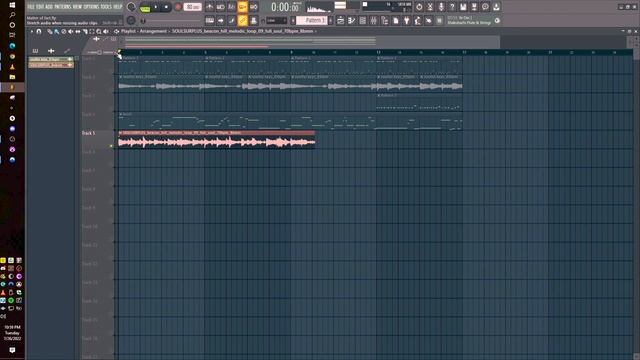Open the EDIT menu
640x360 pixels.
coord(40,7)
